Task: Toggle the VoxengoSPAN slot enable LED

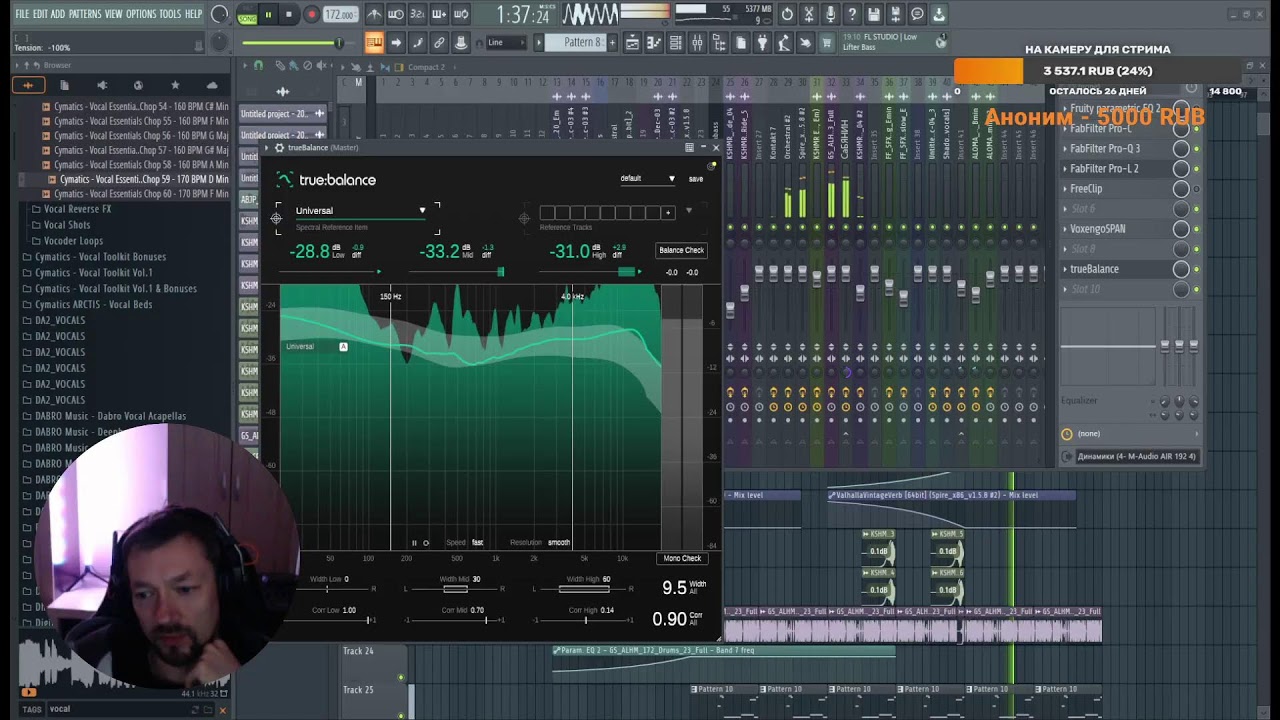Action: coord(1196,229)
